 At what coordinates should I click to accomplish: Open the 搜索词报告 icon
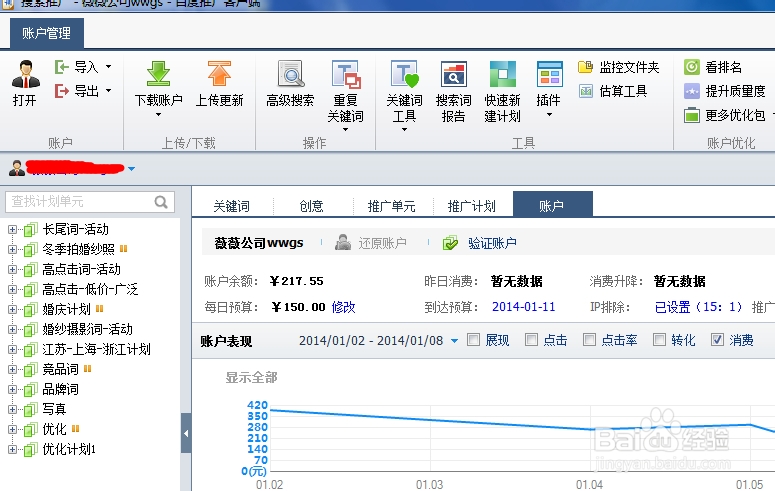click(453, 74)
